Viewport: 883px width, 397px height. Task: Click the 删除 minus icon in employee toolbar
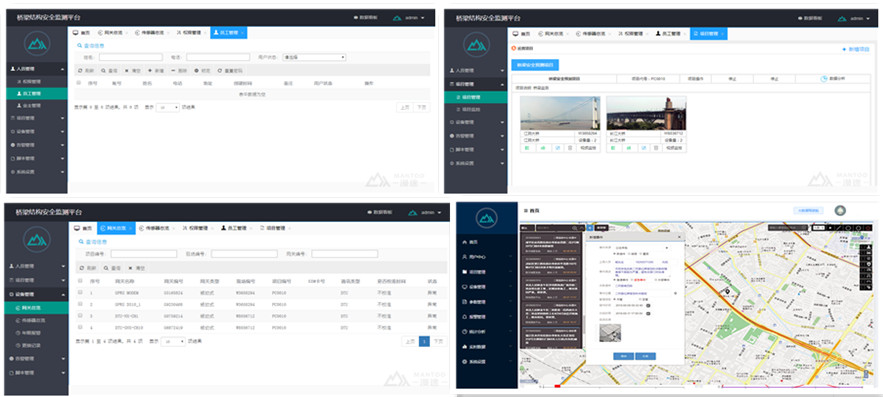[173, 70]
